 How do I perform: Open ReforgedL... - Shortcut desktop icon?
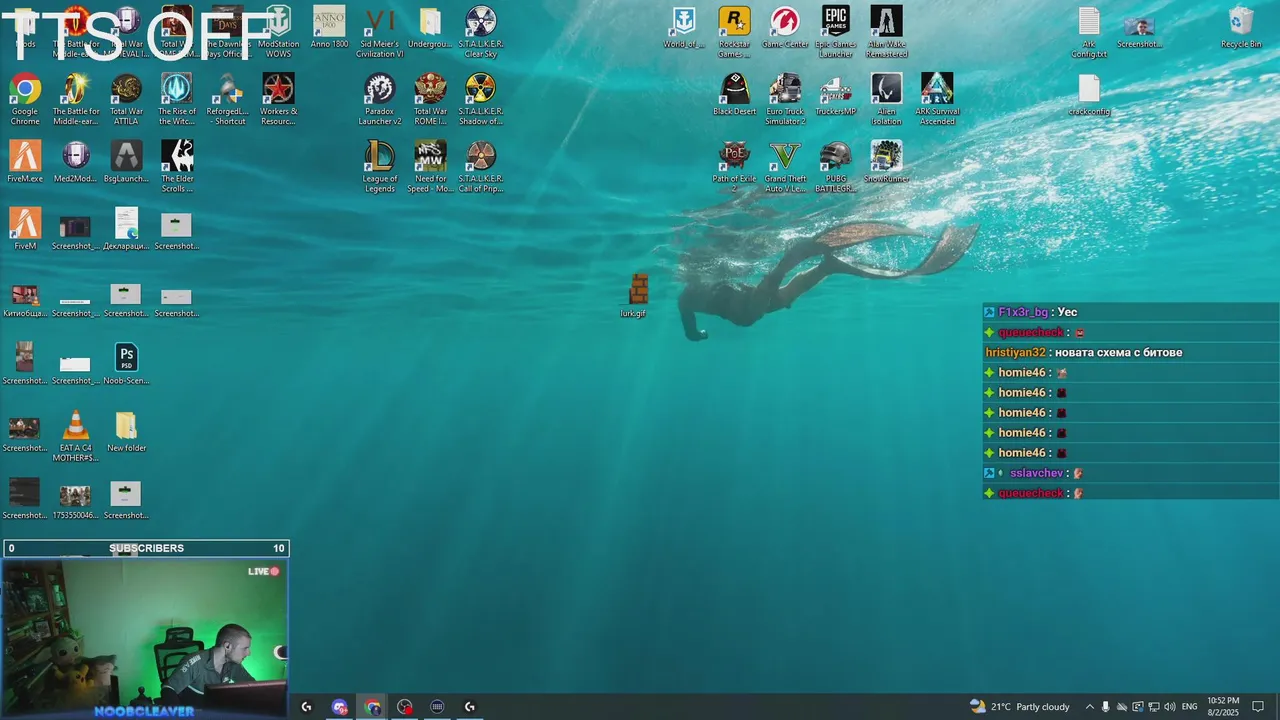pyautogui.click(x=228, y=99)
